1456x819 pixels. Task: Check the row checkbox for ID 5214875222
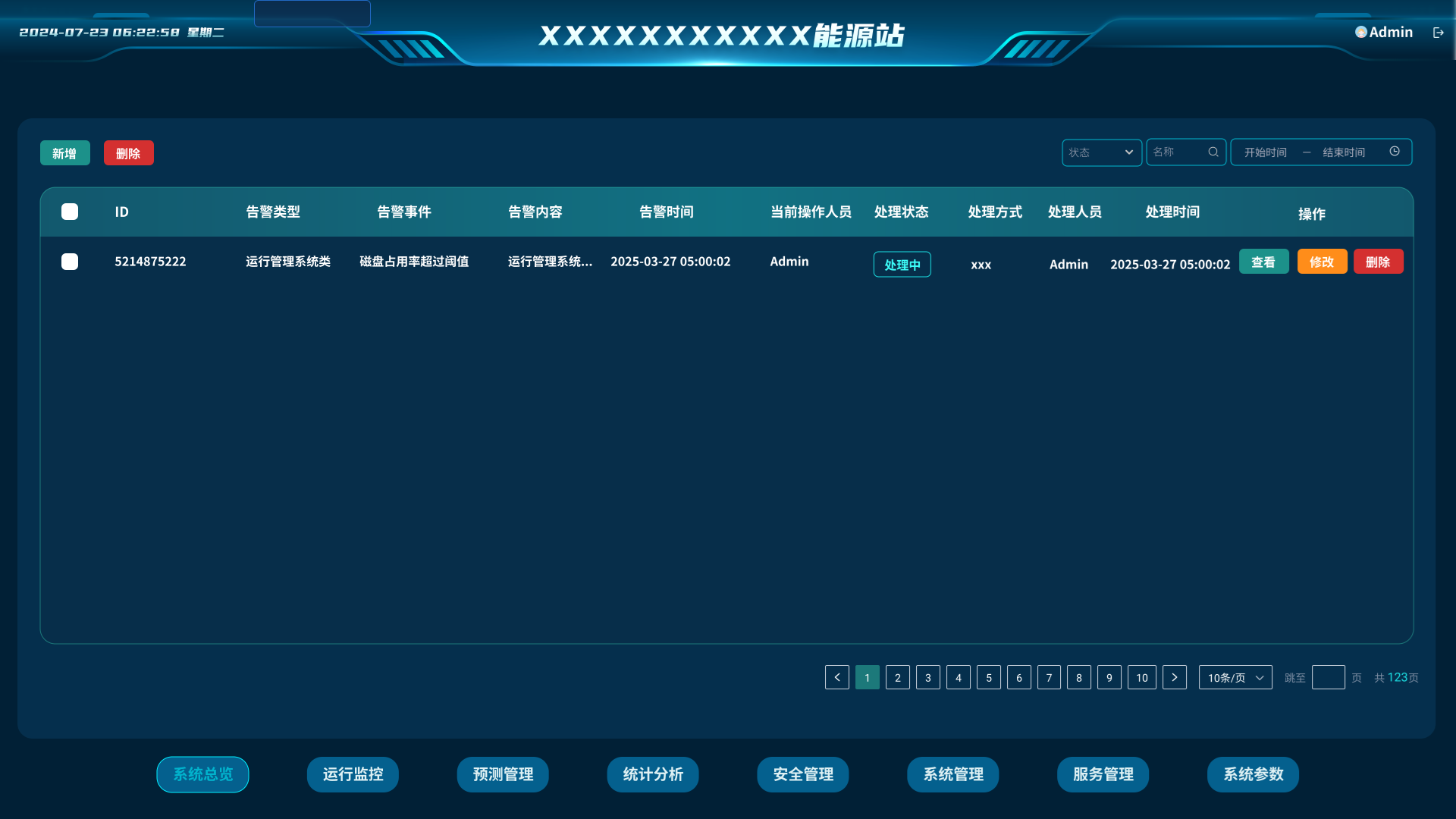click(x=70, y=262)
